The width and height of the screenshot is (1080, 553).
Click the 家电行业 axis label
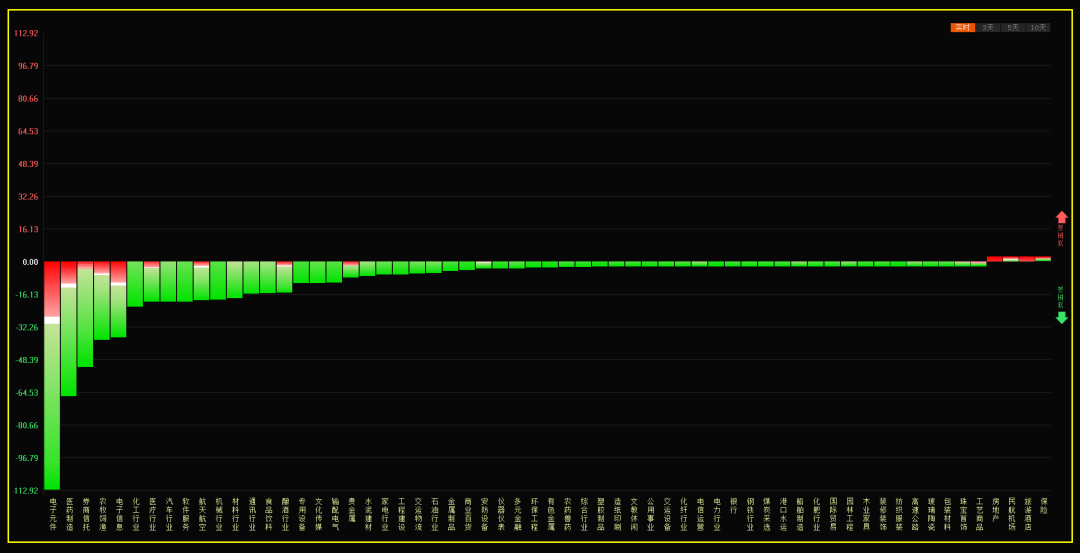coord(384,515)
